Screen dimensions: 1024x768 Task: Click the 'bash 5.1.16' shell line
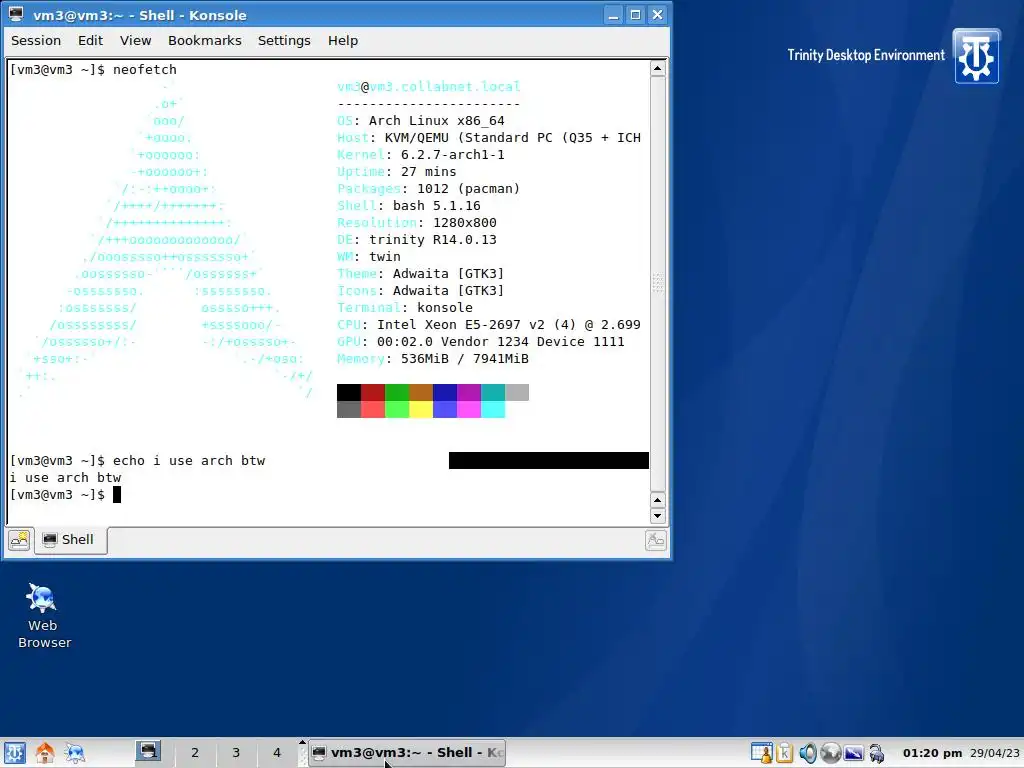pos(436,206)
